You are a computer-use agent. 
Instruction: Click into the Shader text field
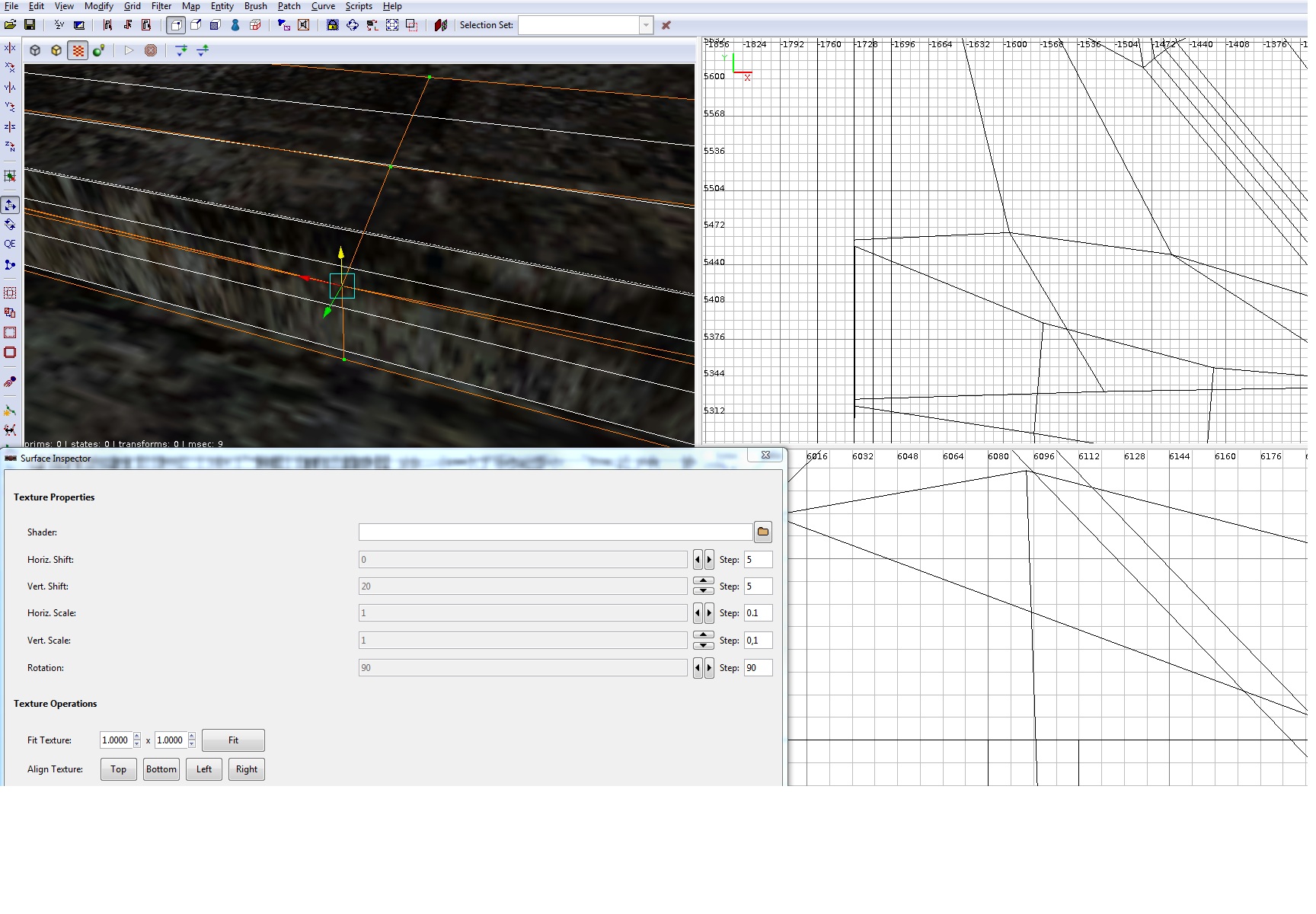tap(554, 532)
